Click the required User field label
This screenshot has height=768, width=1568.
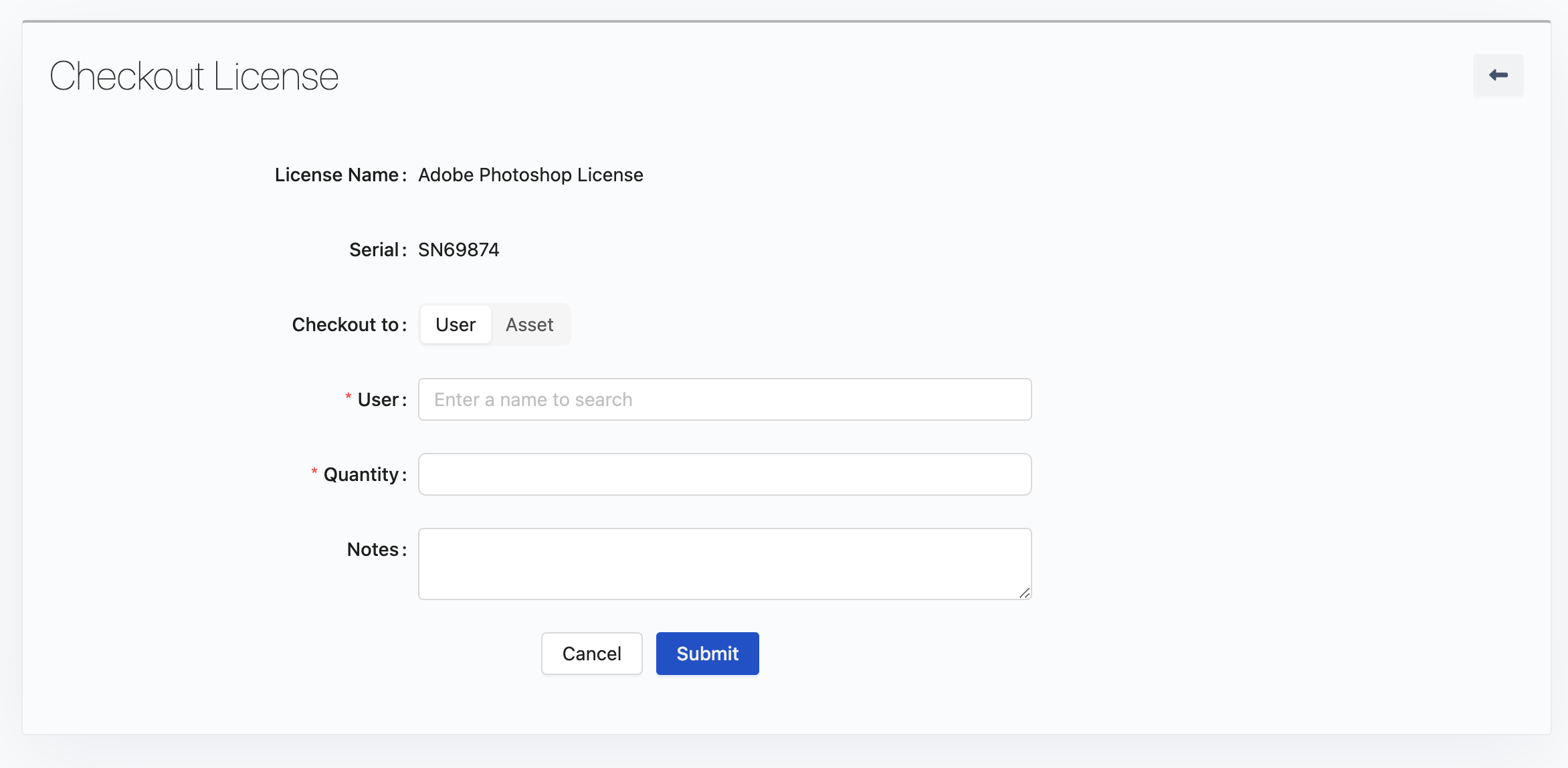pos(379,399)
